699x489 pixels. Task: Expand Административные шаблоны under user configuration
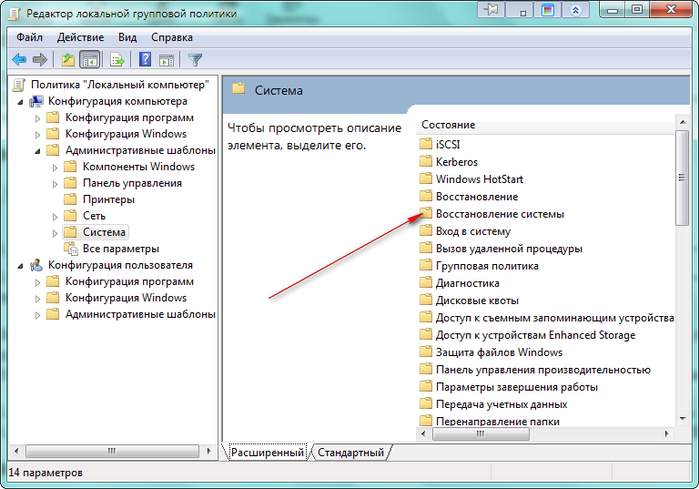[37, 315]
